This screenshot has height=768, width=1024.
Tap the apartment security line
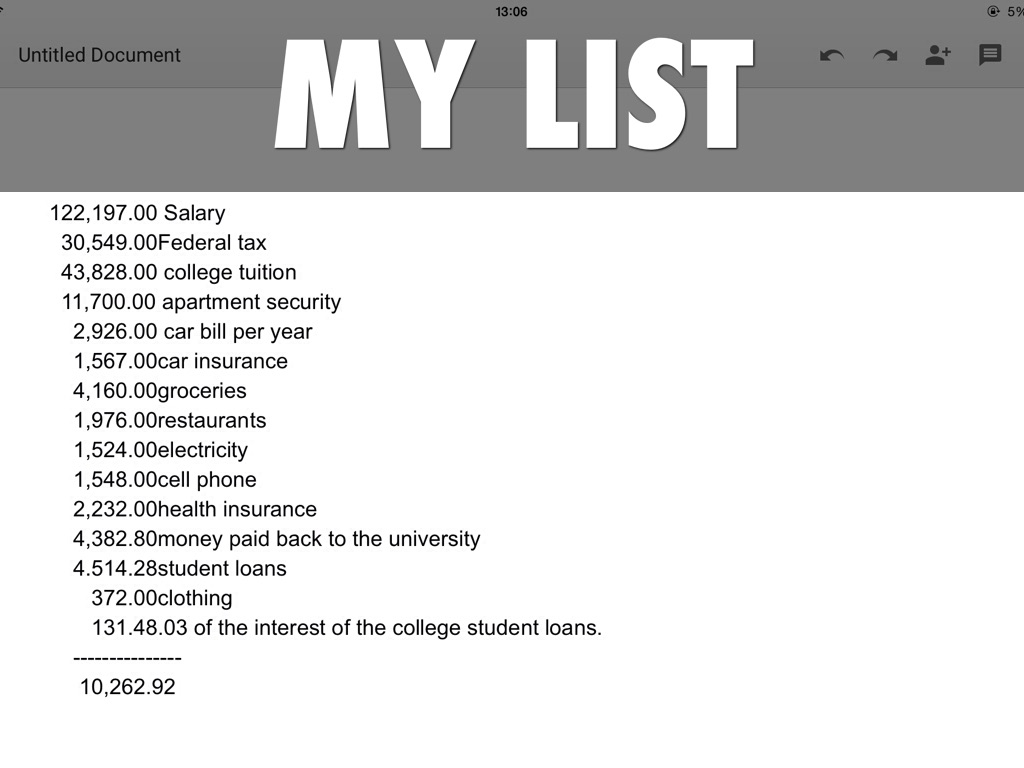(x=200, y=302)
